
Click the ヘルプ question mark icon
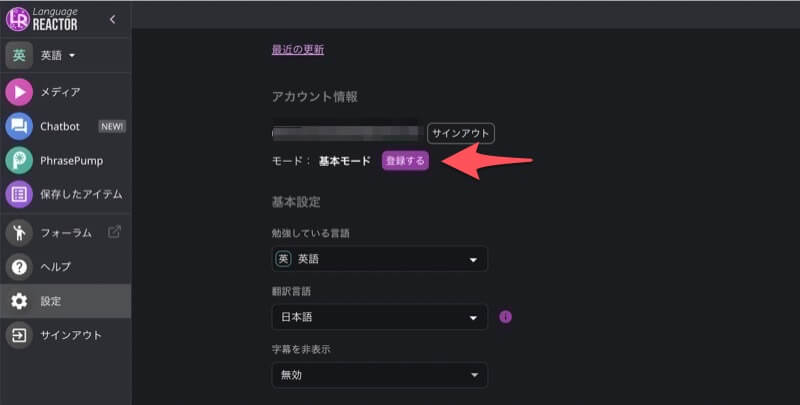click(19, 267)
